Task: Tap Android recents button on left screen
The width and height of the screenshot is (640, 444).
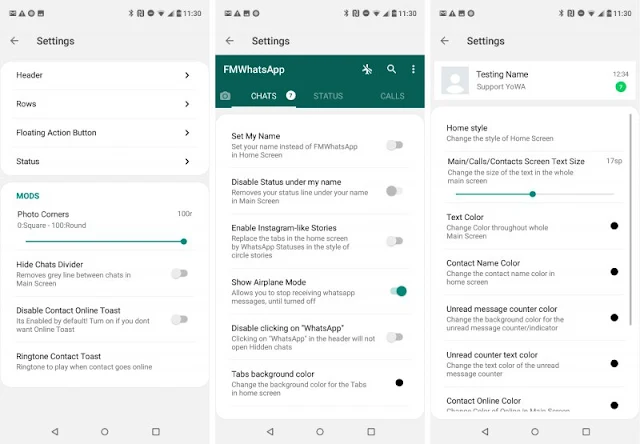Action: pyautogui.click(x=156, y=431)
